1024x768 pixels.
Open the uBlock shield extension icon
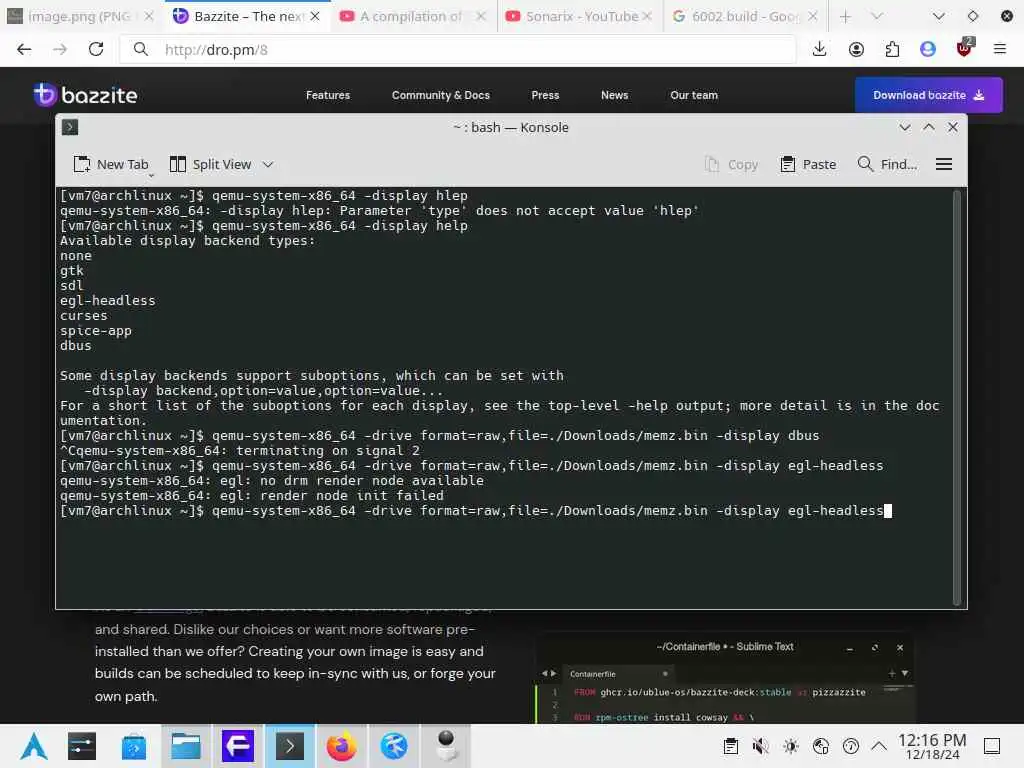964,48
